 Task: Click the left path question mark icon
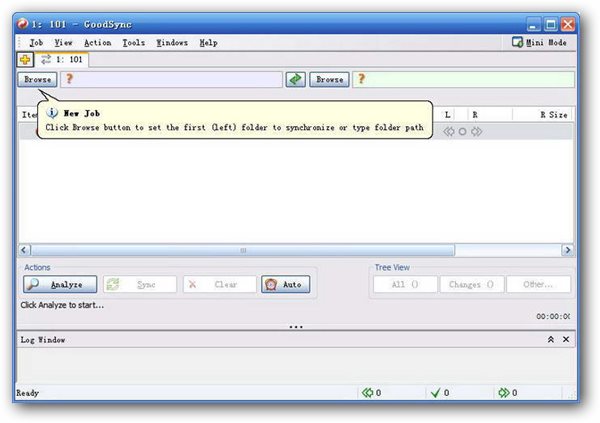tap(69, 78)
